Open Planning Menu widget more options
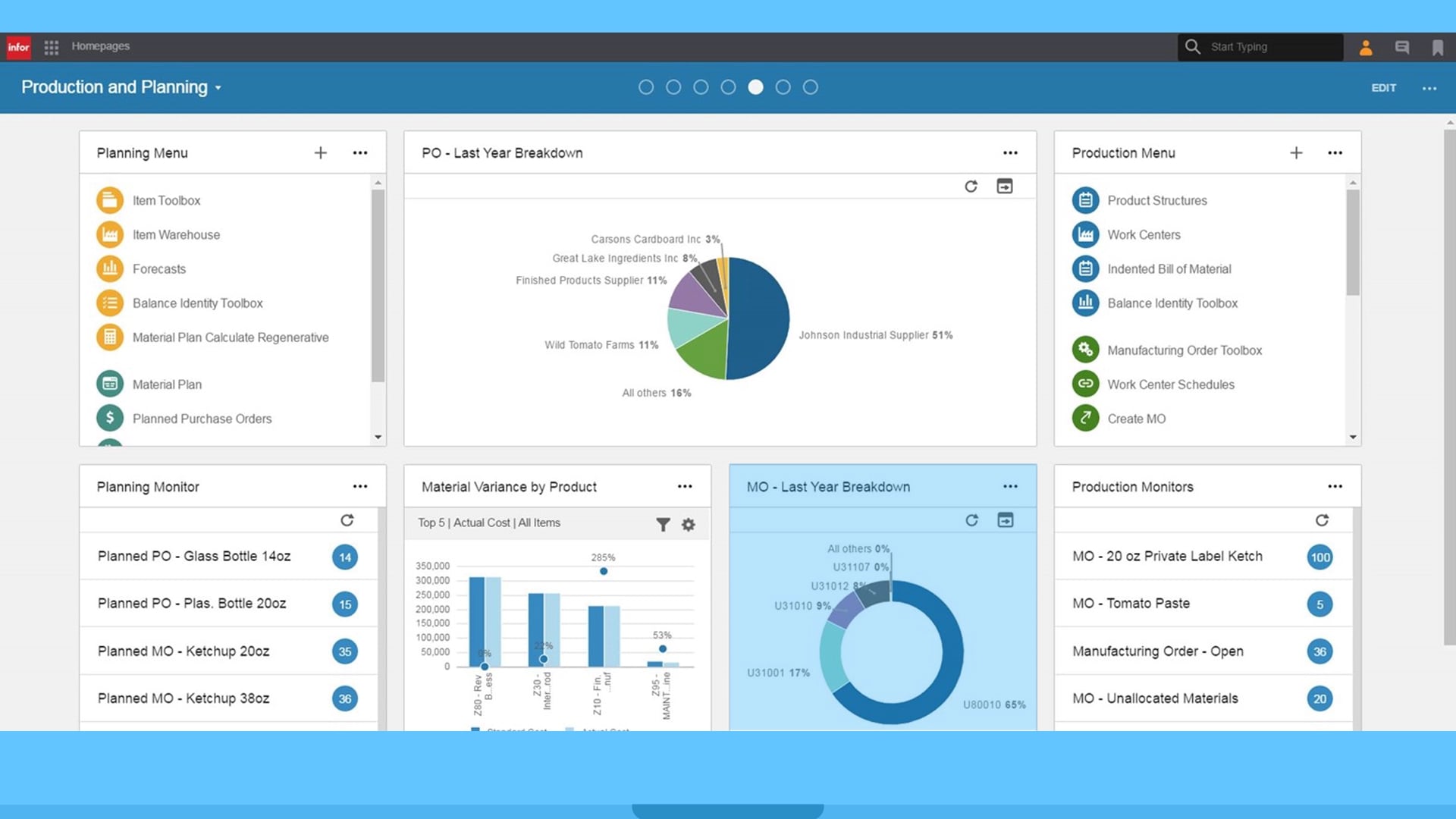 (x=360, y=153)
